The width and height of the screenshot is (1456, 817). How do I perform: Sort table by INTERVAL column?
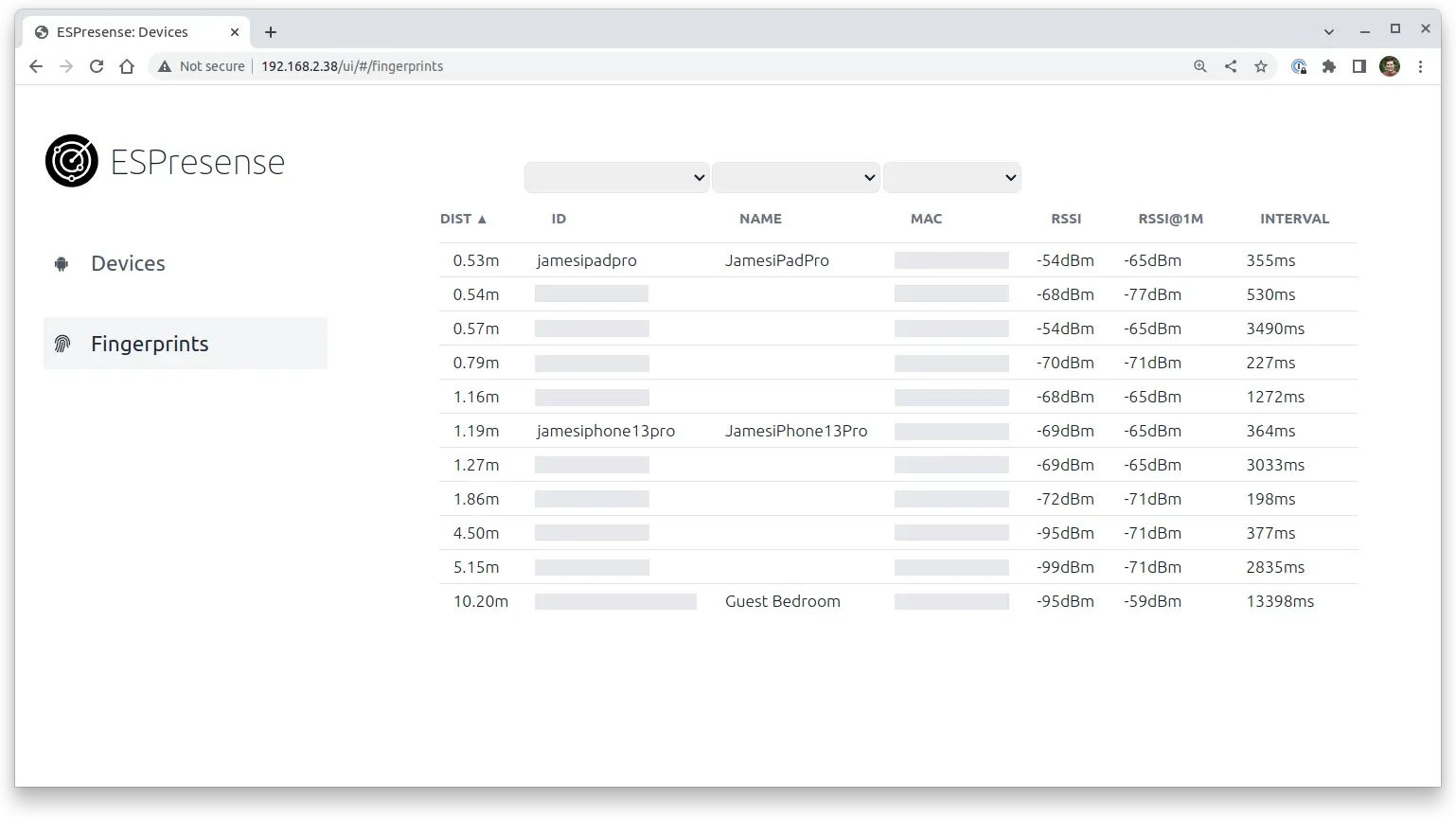[1294, 219]
